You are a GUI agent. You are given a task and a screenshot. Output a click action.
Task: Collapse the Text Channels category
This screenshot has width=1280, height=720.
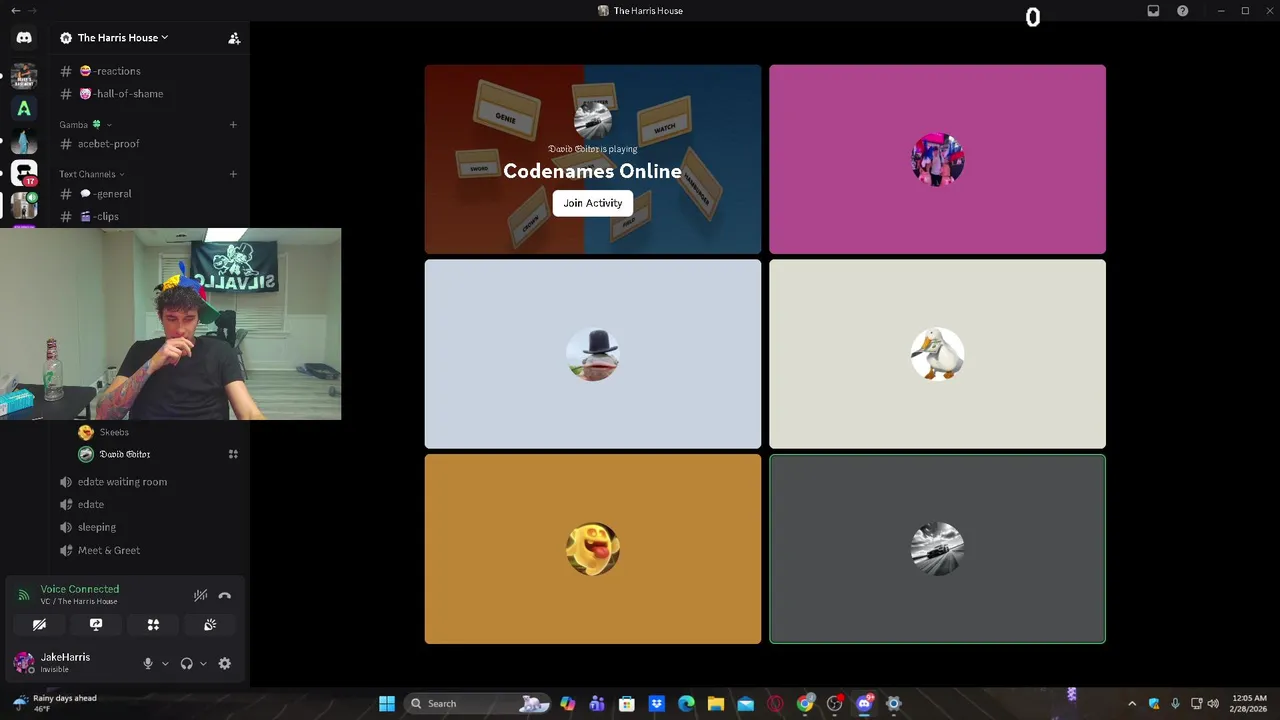coord(93,174)
